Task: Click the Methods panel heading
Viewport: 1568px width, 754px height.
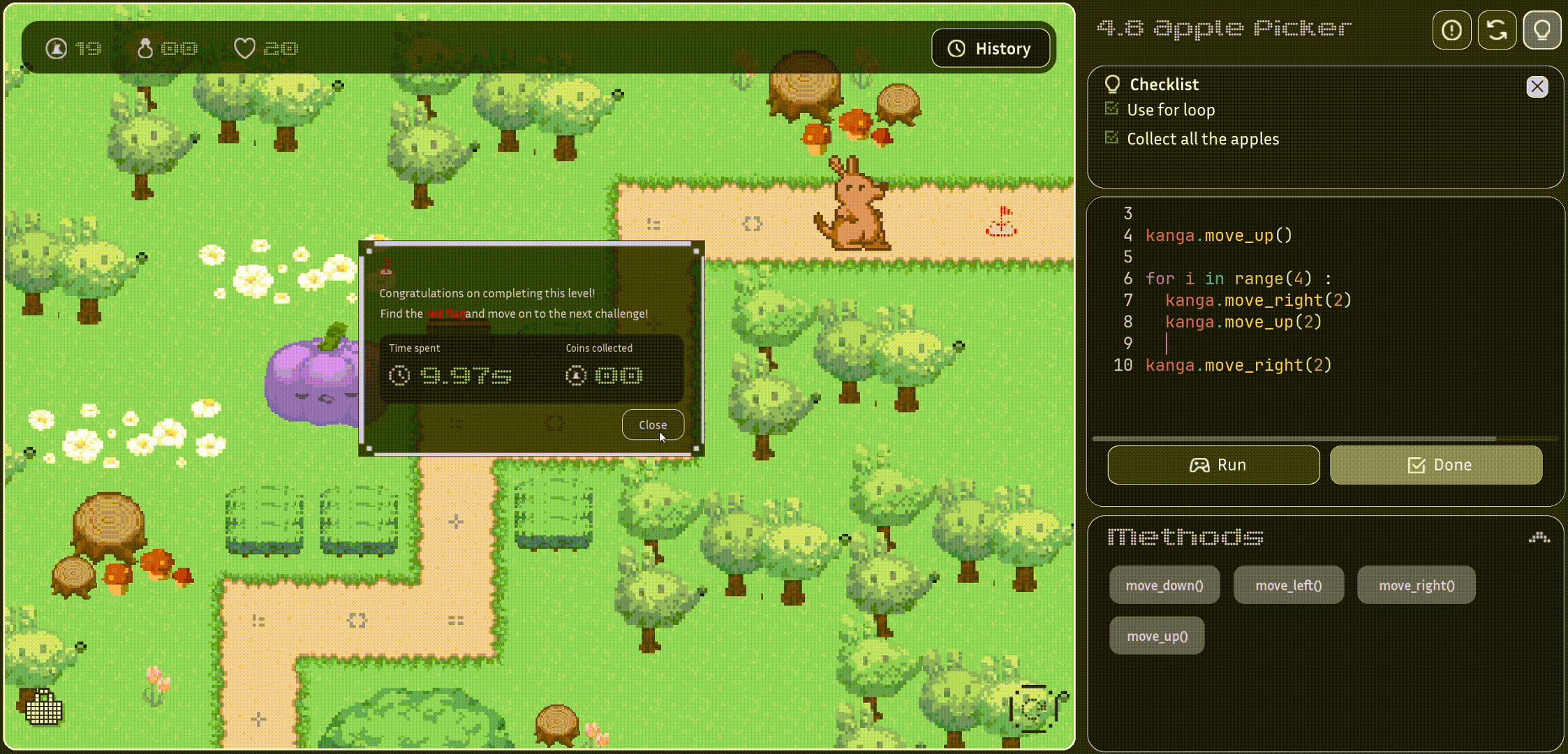Action: coord(1185,537)
